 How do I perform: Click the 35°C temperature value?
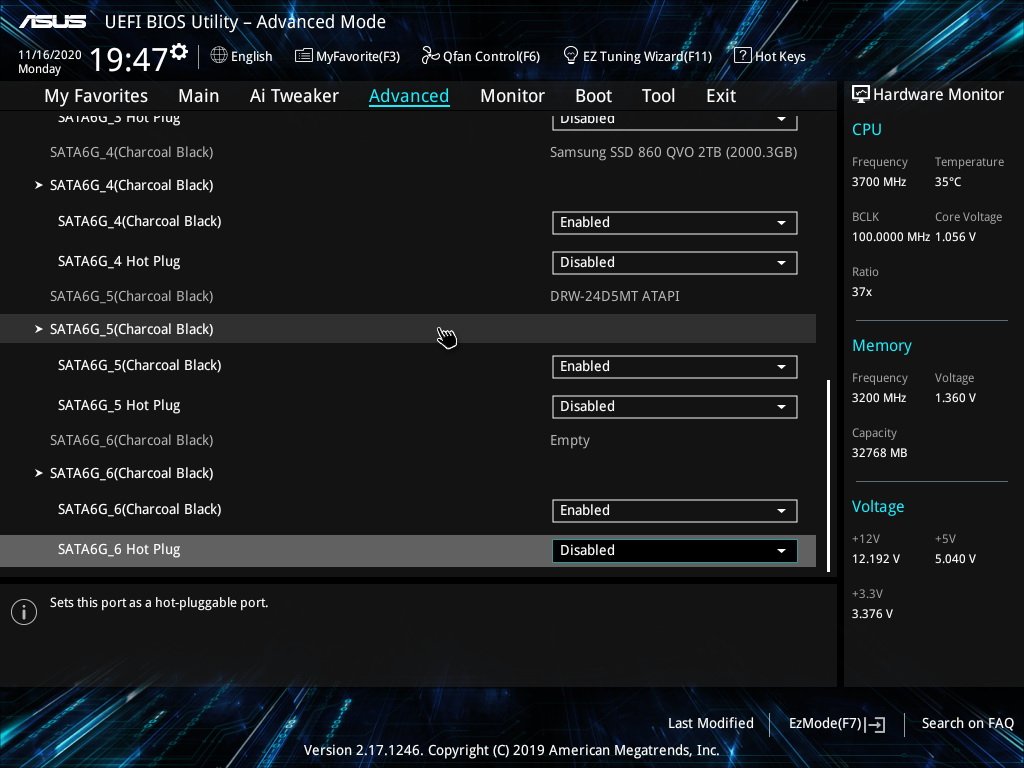click(948, 182)
